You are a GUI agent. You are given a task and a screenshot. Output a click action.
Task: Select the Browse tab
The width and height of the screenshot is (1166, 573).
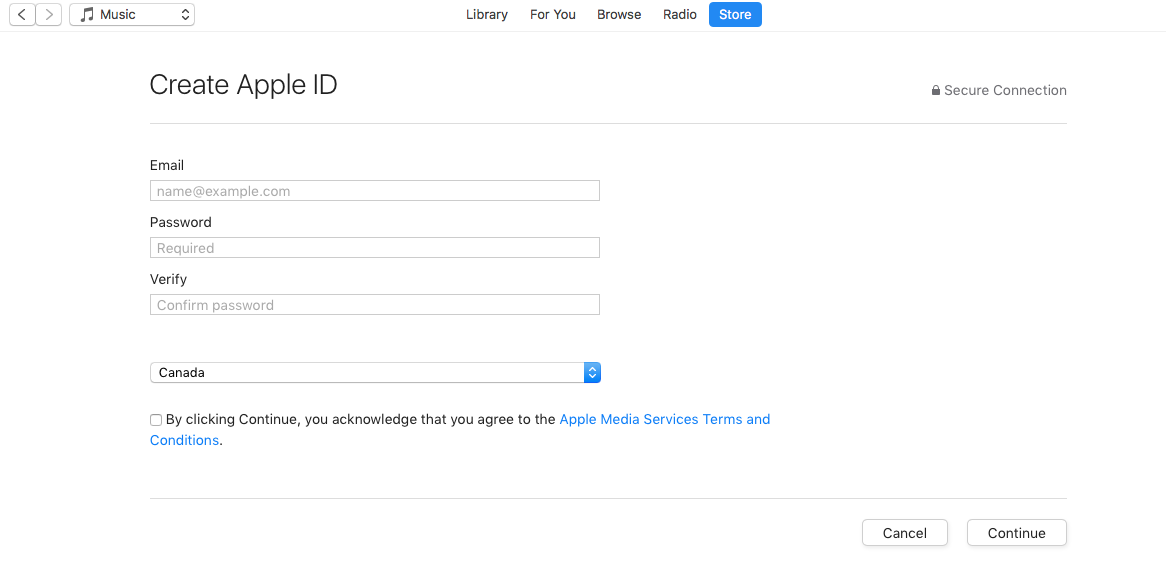click(x=619, y=14)
